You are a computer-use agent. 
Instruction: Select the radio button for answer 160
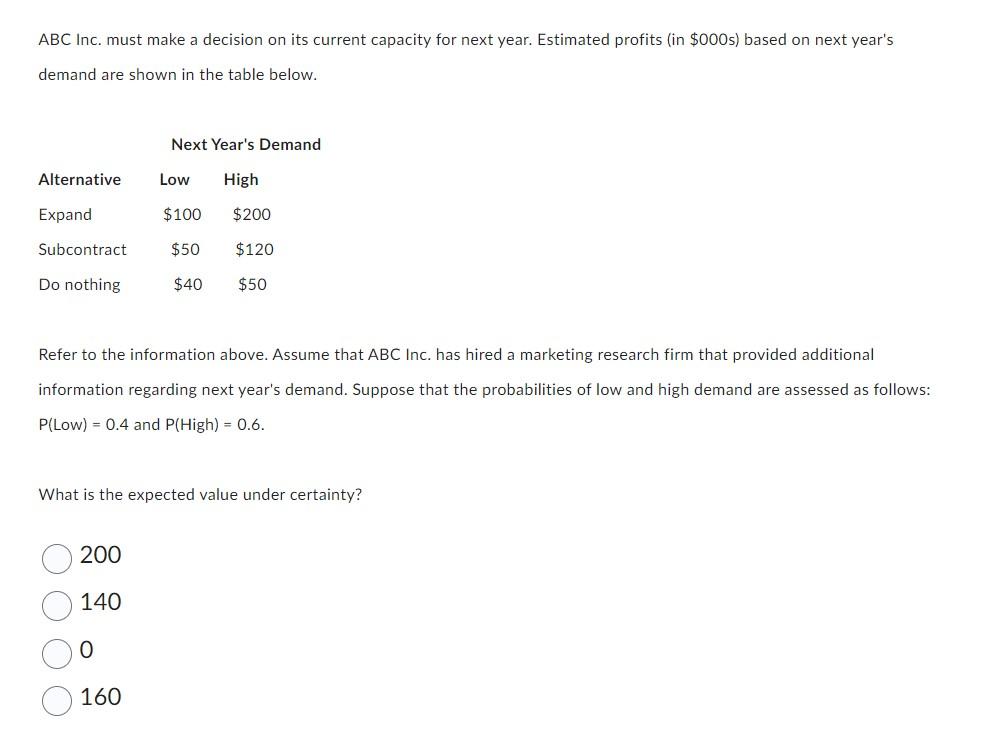click(x=57, y=701)
